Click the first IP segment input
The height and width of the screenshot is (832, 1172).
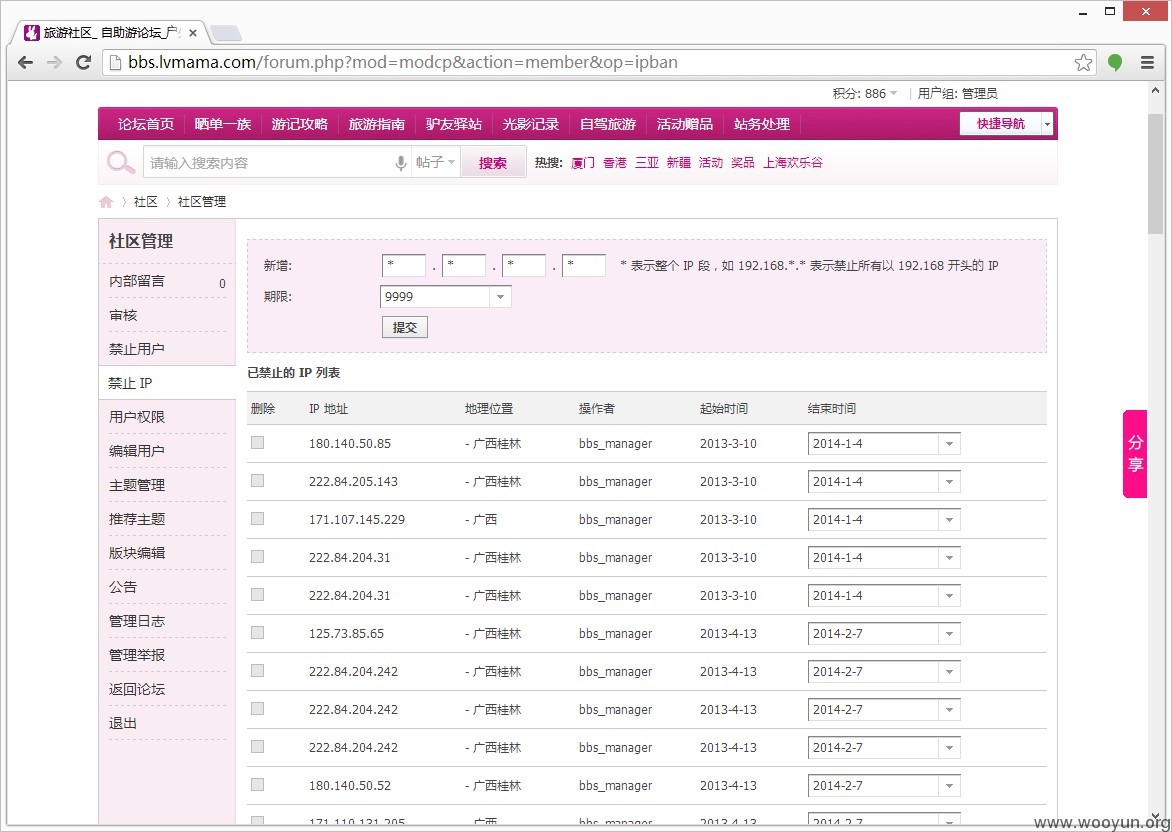[404, 265]
